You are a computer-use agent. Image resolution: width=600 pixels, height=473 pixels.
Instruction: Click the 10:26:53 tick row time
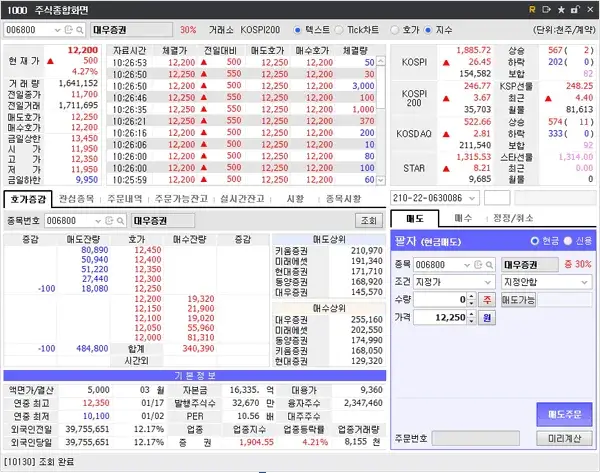point(129,62)
